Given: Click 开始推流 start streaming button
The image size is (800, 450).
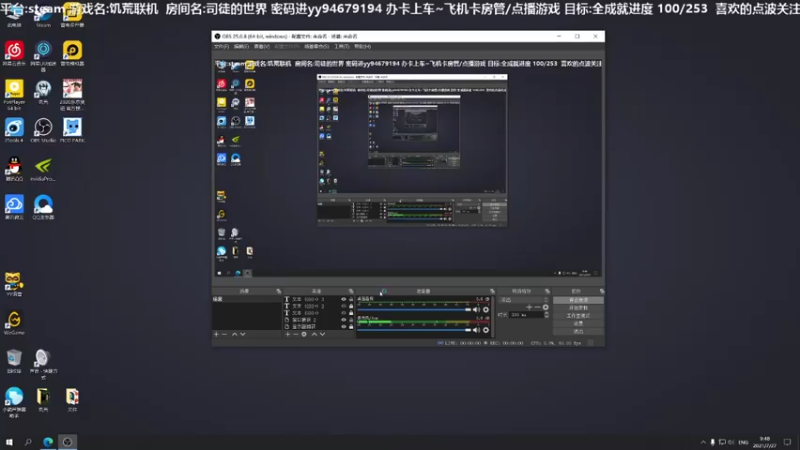Looking at the screenshot, I should tap(578, 300).
